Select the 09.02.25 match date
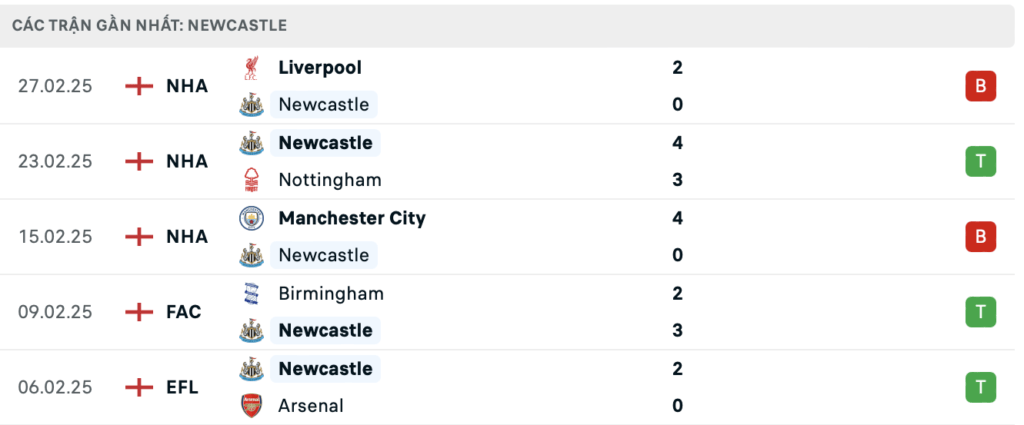The width and height of the screenshot is (1024, 425). (55, 312)
